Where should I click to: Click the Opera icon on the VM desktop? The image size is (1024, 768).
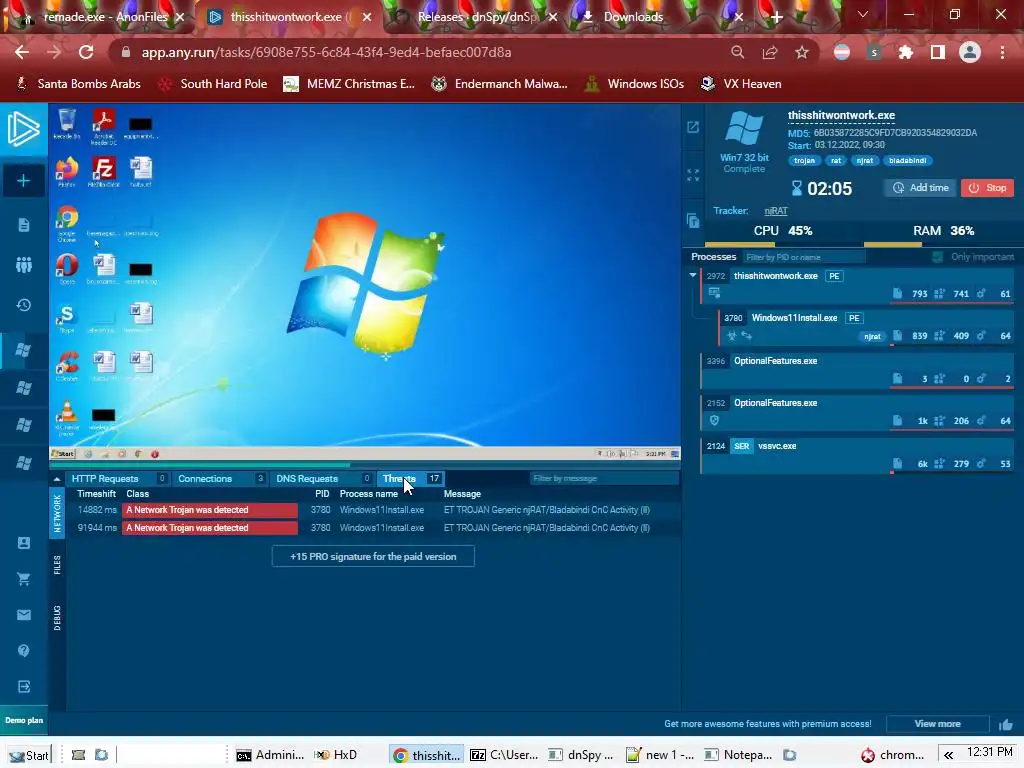(67, 268)
